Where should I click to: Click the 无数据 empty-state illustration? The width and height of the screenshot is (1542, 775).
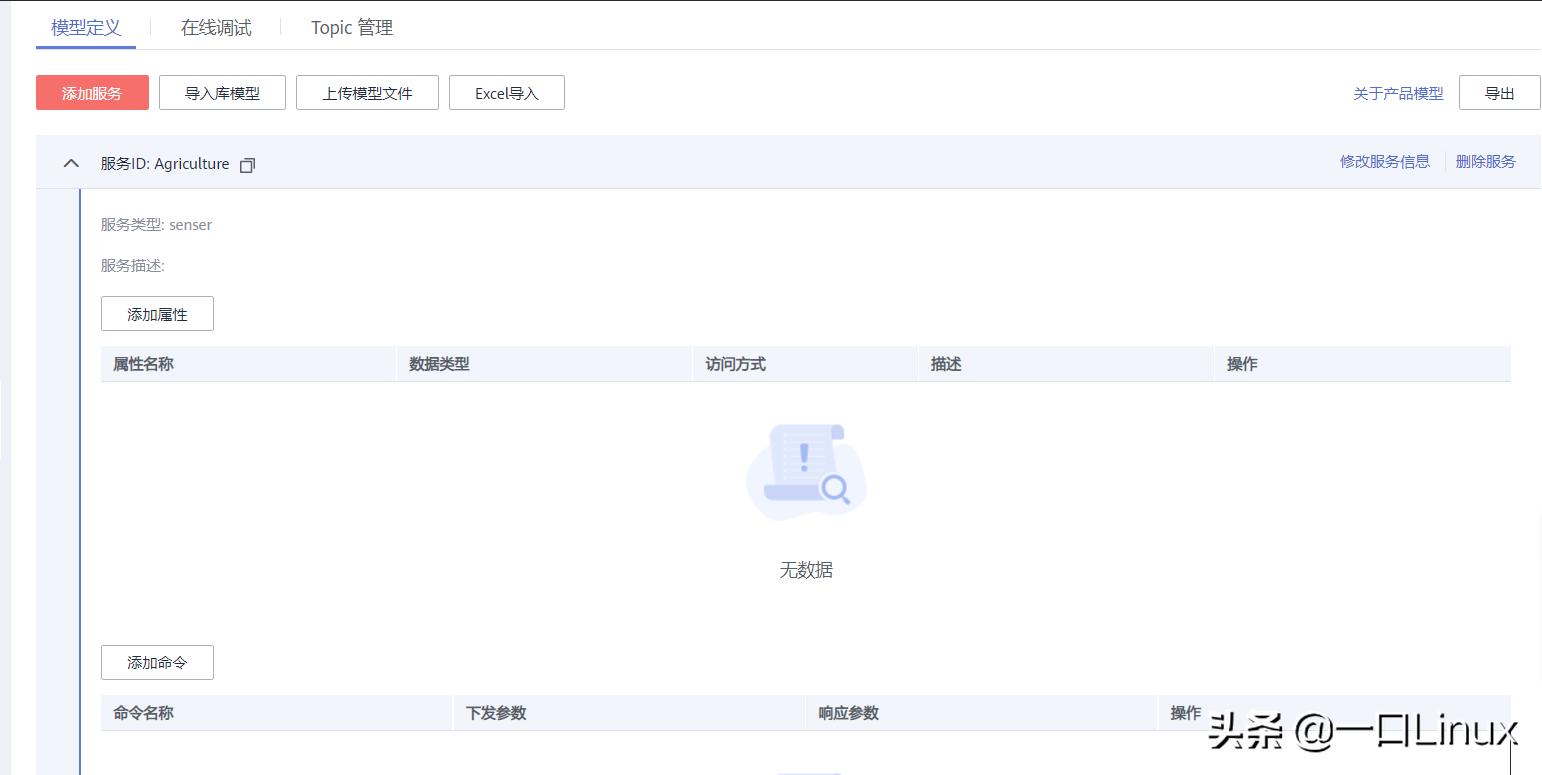pos(806,470)
